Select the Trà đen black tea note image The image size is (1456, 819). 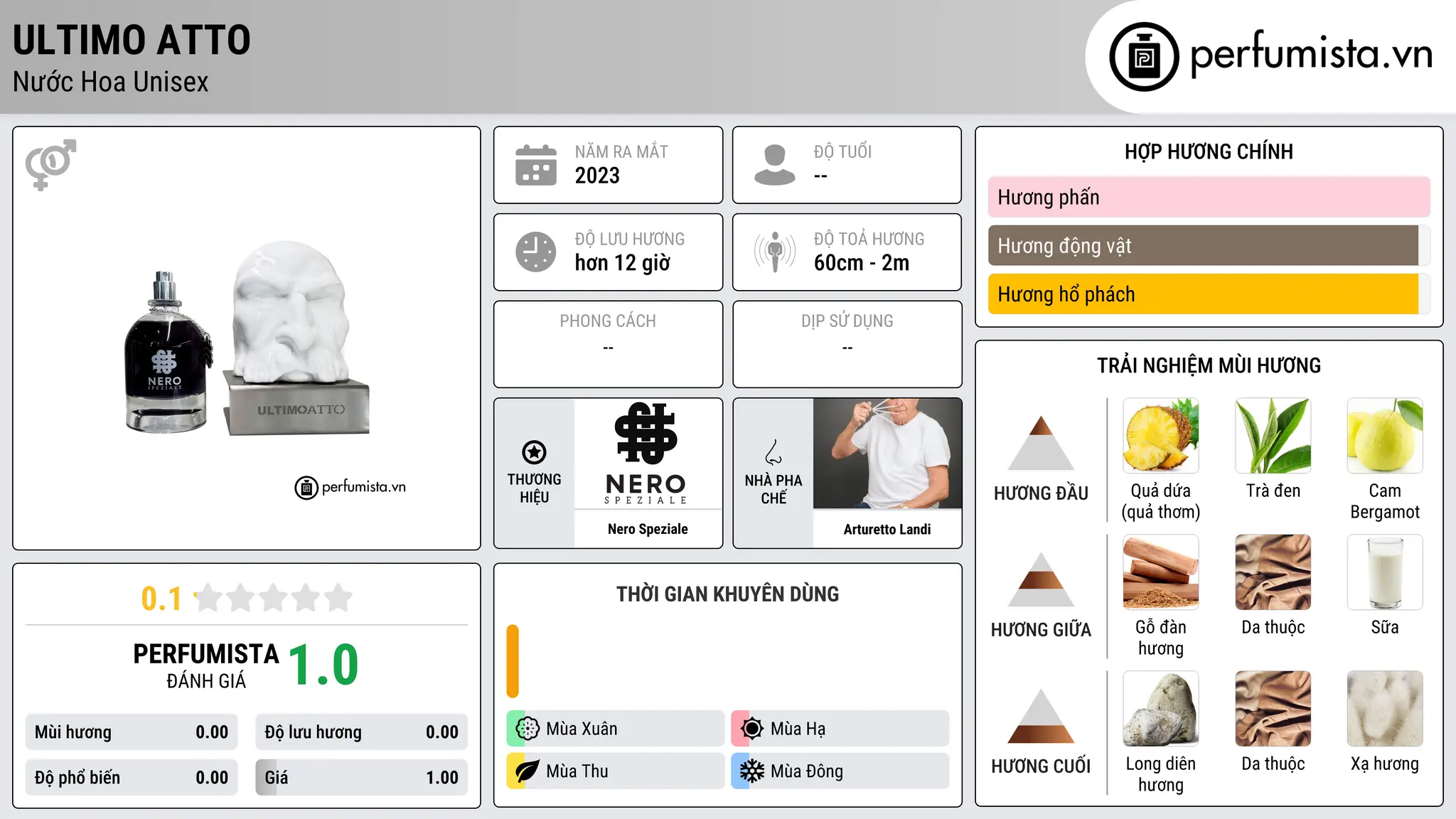coord(1273,436)
